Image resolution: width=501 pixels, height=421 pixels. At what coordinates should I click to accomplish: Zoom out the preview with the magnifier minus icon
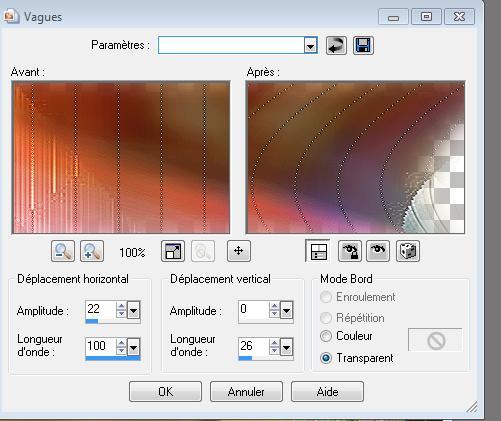coord(63,251)
